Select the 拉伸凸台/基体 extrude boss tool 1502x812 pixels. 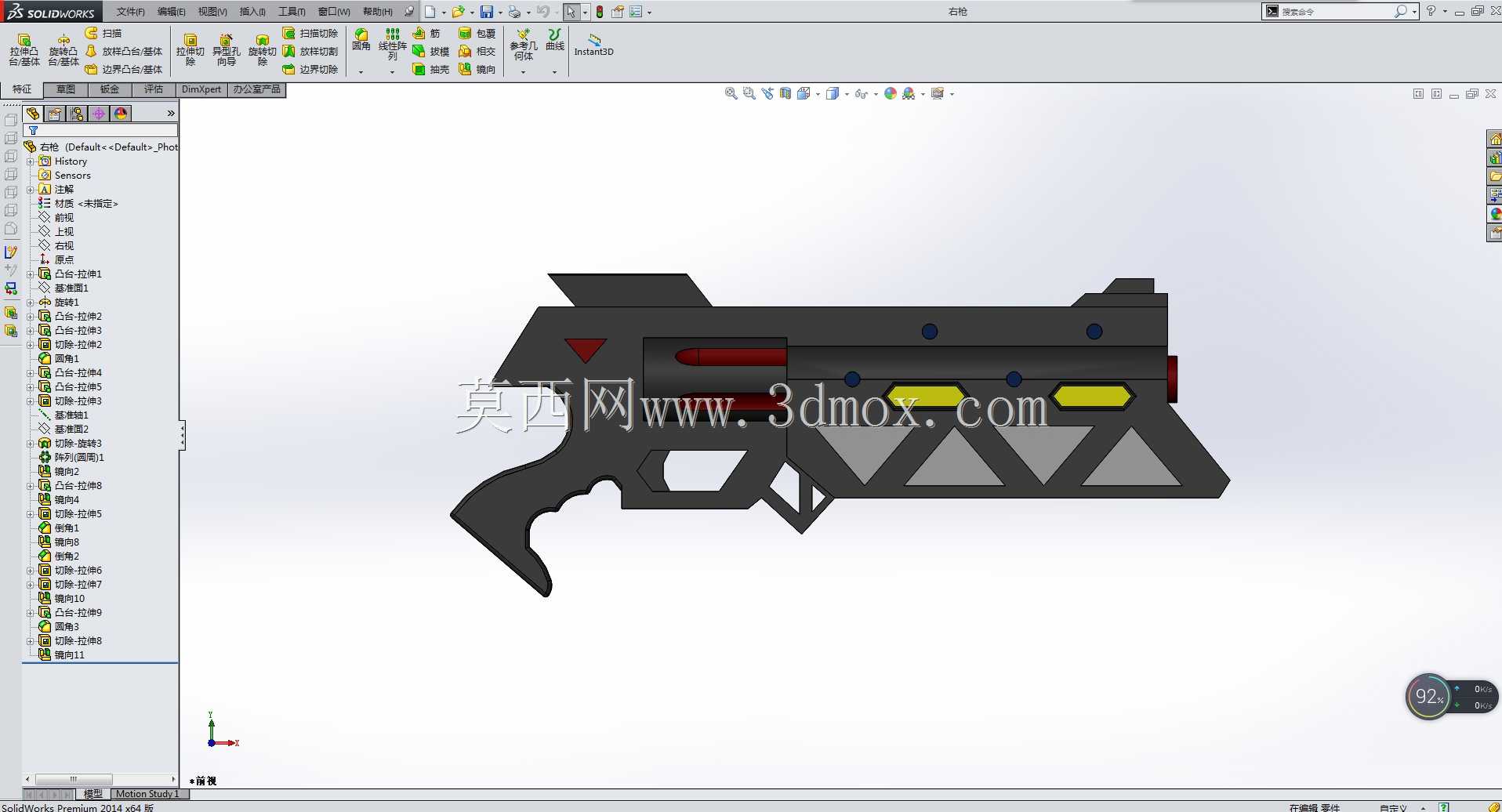pyautogui.click(x=24, y=49)
